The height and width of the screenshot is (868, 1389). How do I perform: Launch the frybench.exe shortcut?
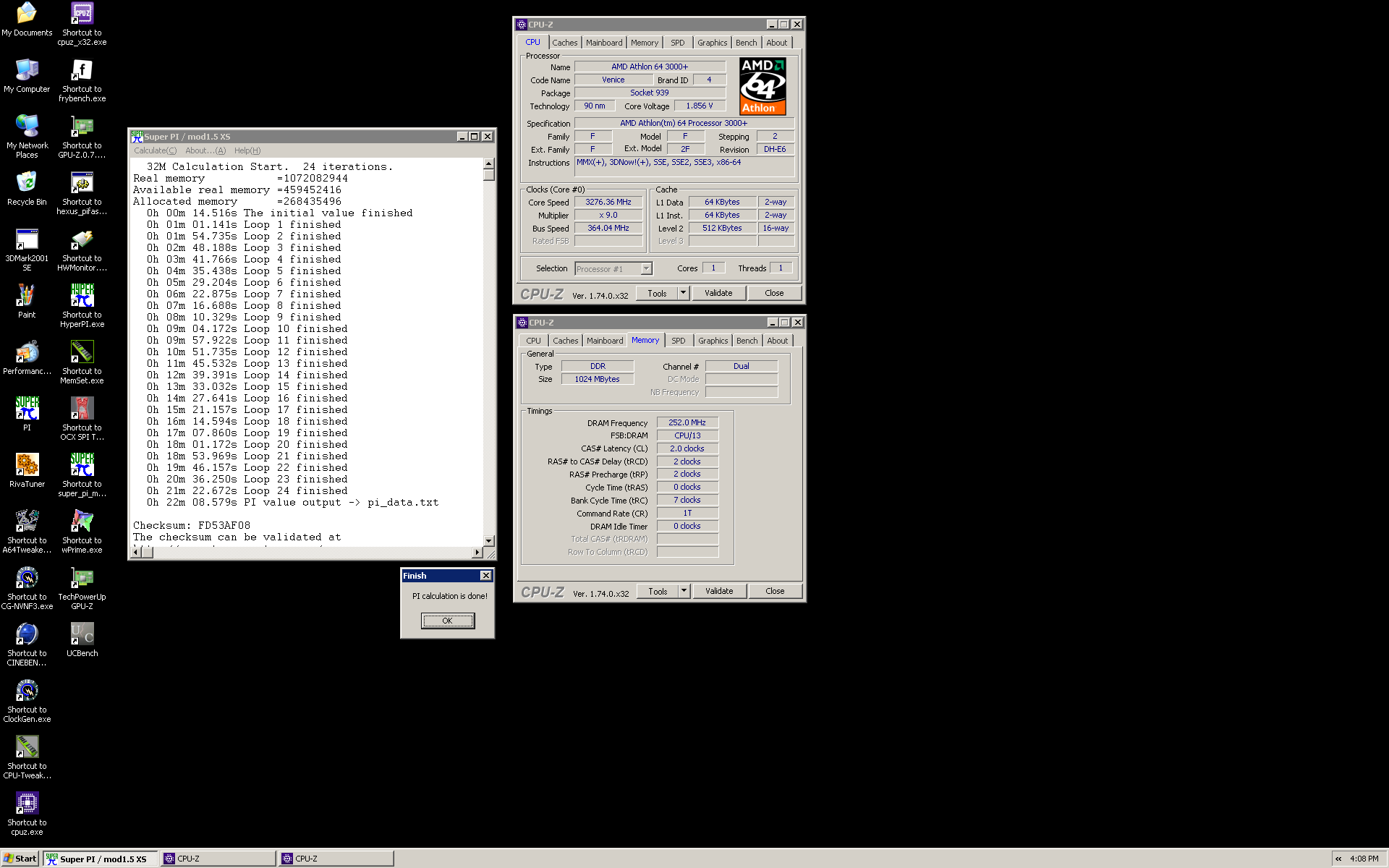[82, 80]
